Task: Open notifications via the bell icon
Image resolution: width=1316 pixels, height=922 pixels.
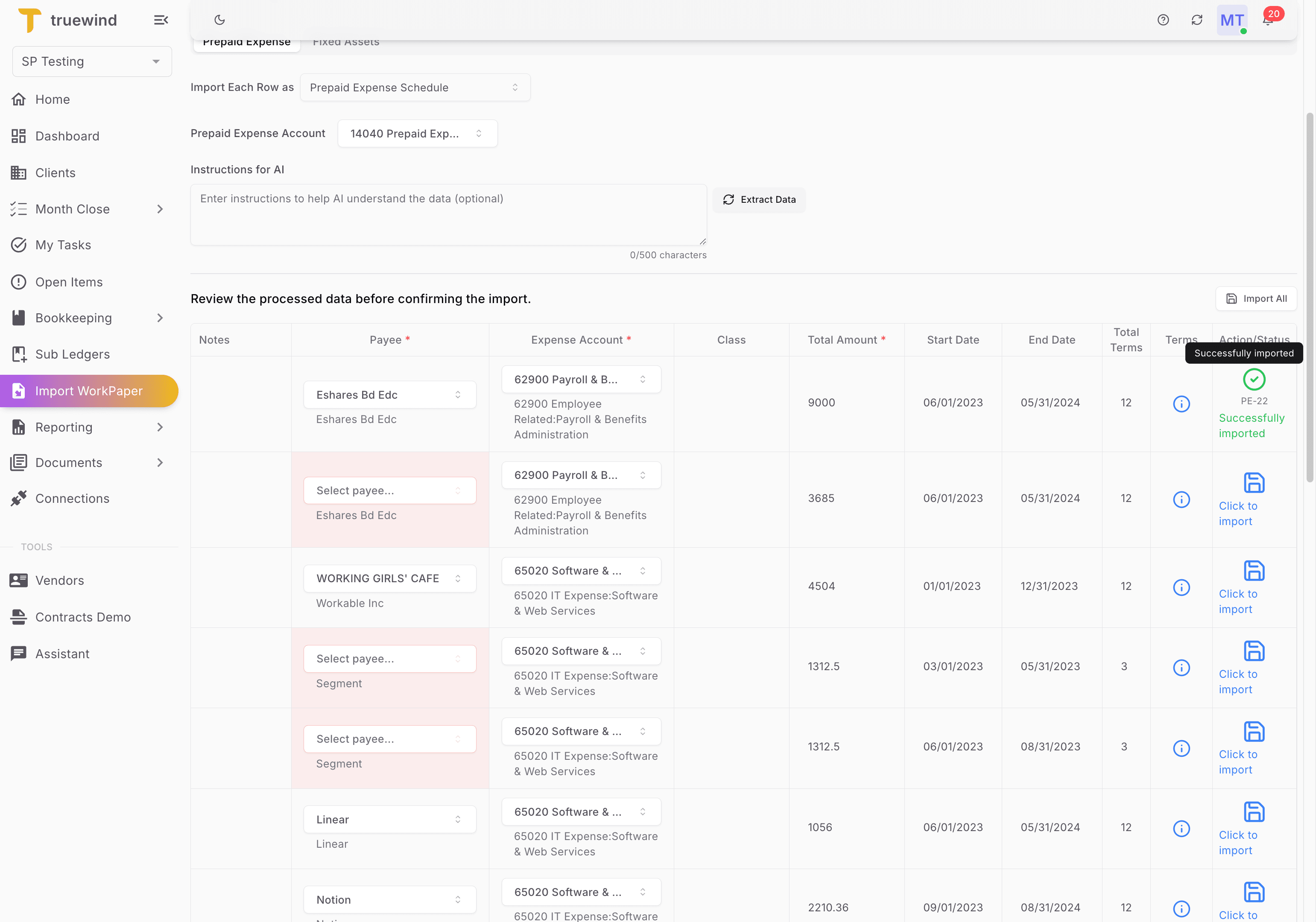Action: 1267,20
